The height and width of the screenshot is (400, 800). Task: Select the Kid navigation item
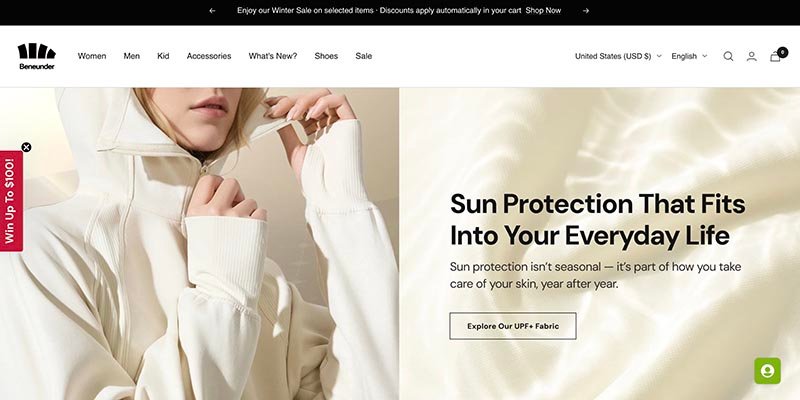(x=163, y=56)
